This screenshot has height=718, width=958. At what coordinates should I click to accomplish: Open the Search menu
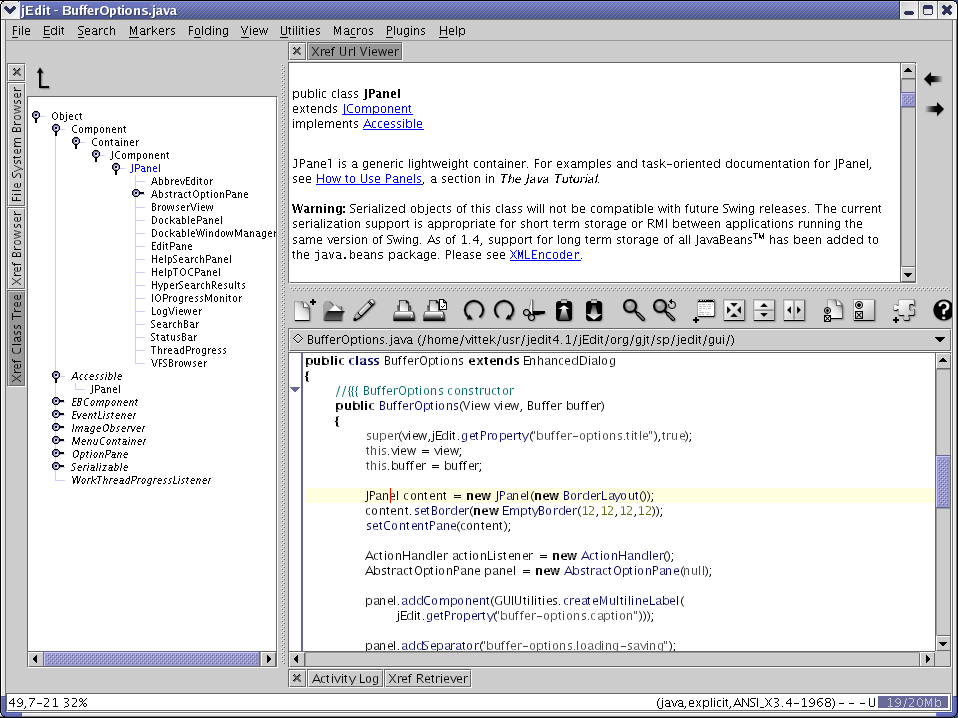96,31
